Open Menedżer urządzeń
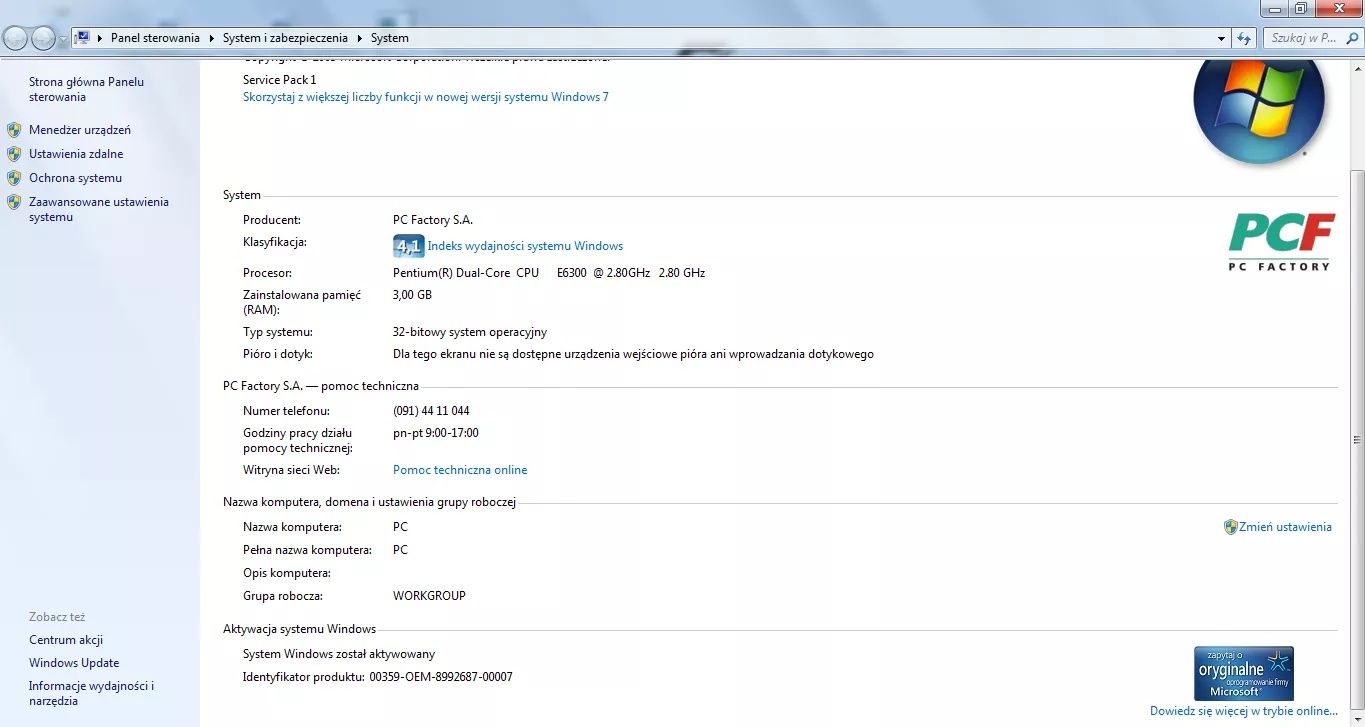 [x=80, y=130]
